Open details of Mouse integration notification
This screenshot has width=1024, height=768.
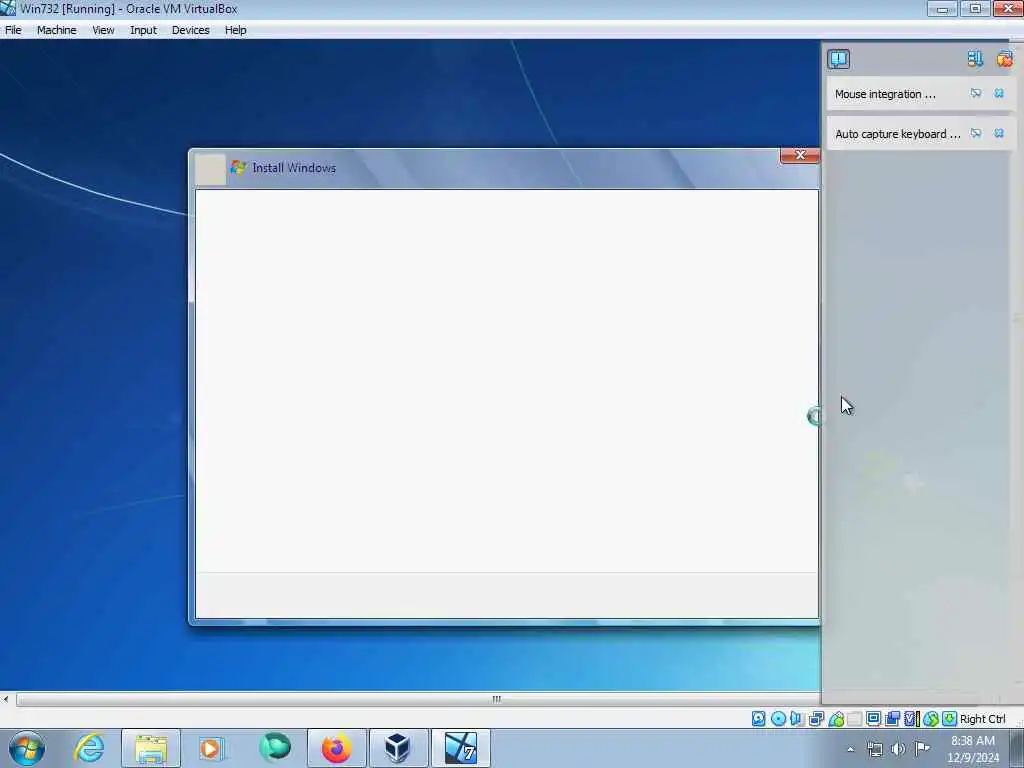976,93
